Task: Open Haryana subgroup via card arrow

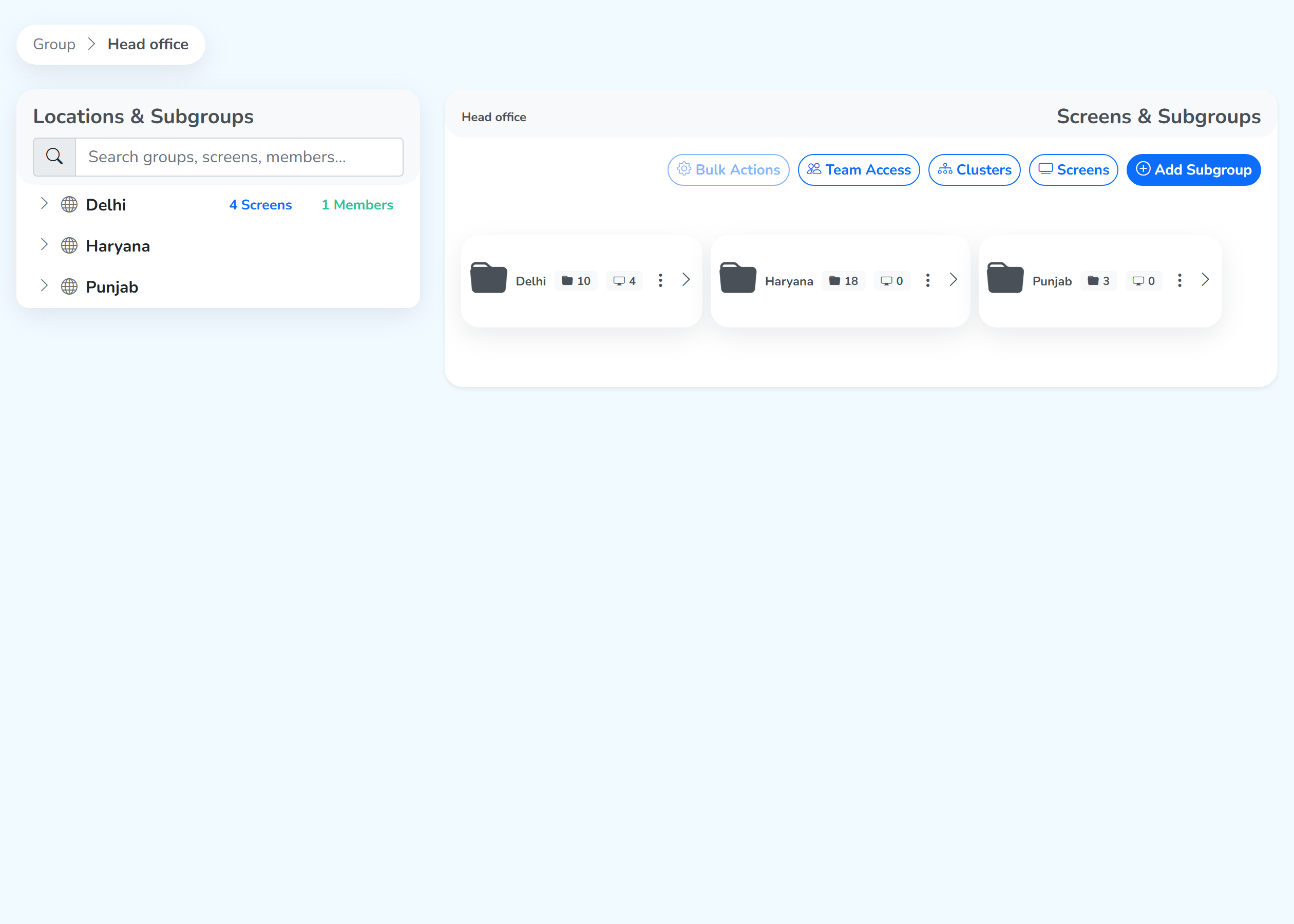Action: (x=954, y=279)
